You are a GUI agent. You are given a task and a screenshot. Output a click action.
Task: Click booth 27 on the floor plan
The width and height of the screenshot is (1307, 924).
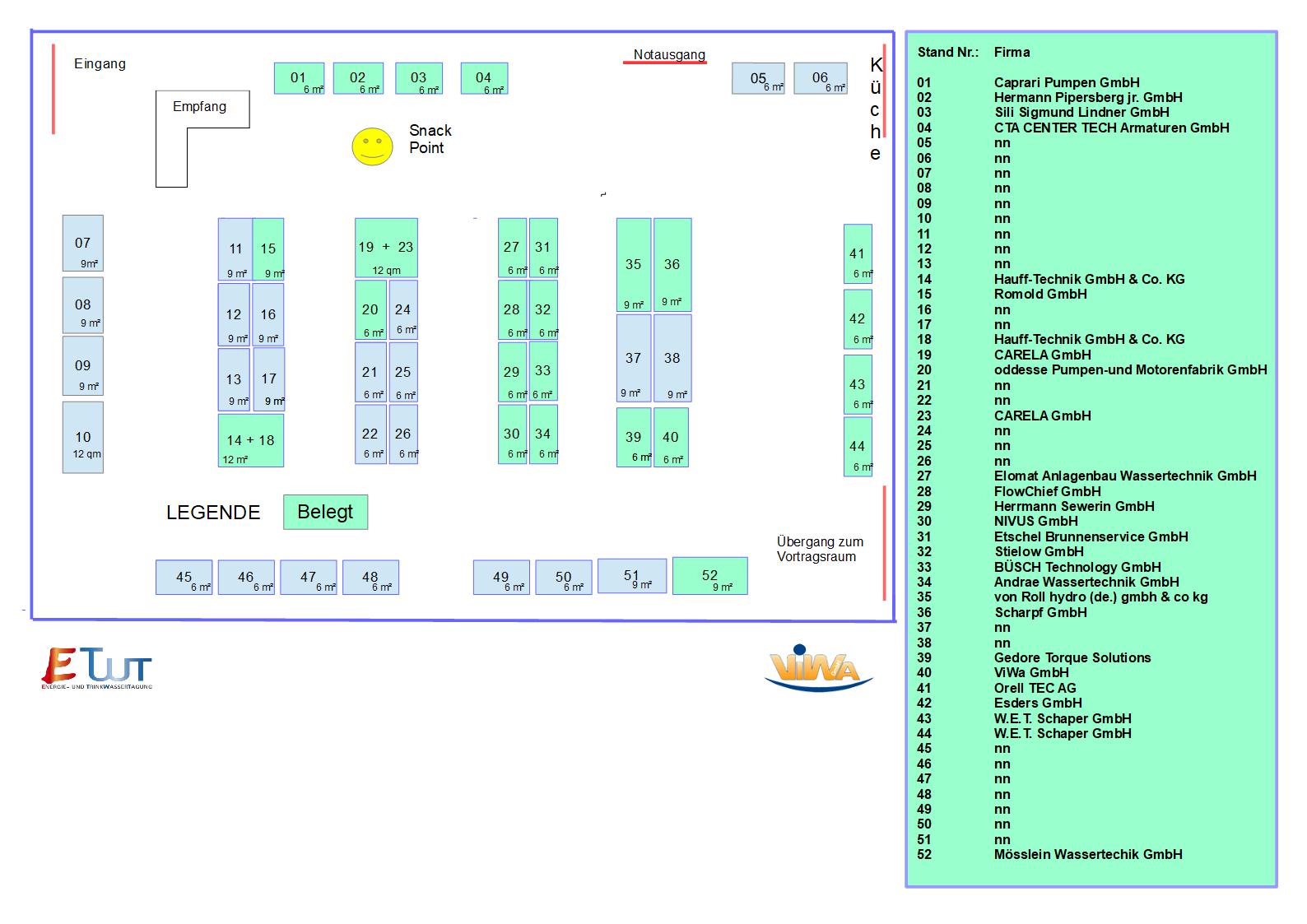(512, 248)
